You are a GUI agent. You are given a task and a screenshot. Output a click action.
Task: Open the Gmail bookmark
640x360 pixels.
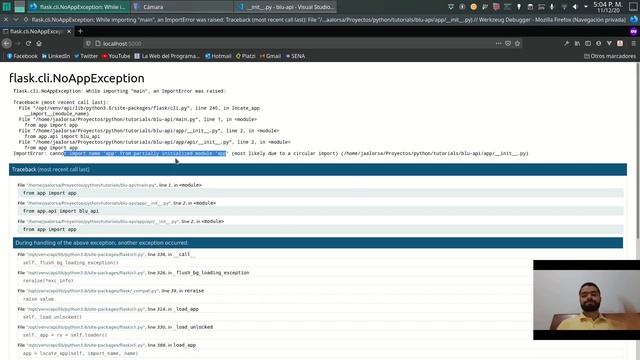270,56
